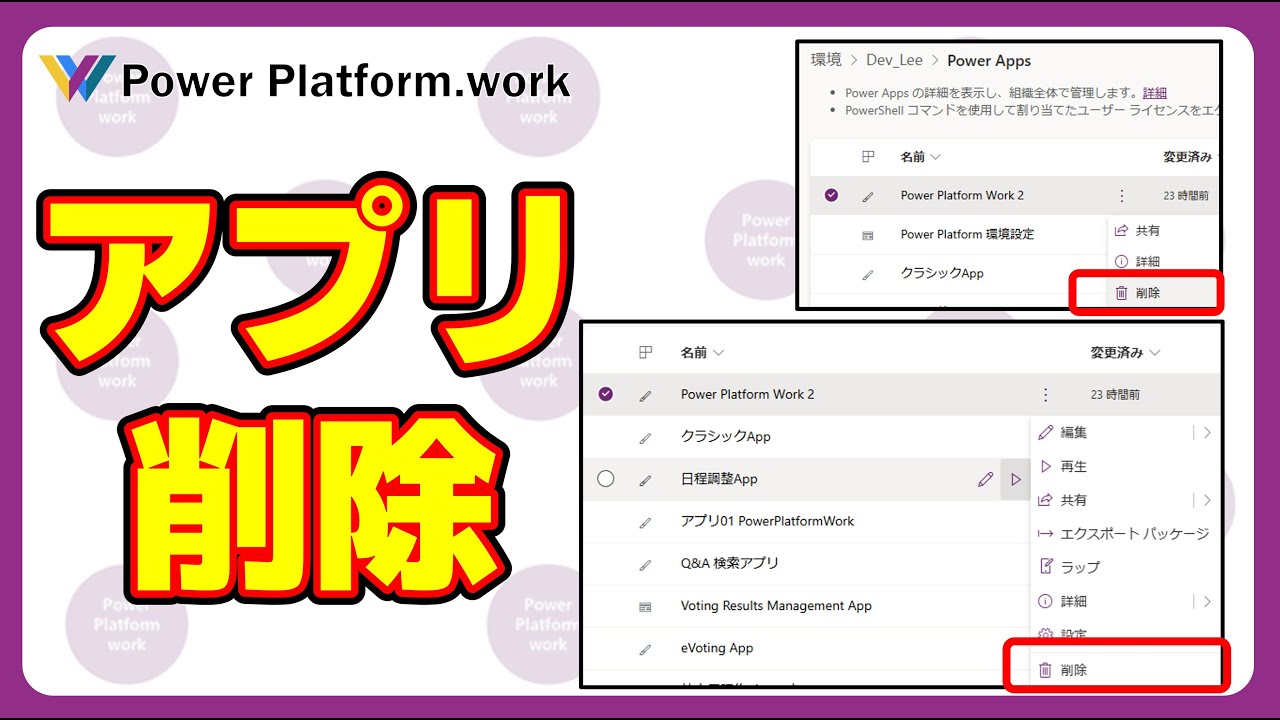Click the pencil icon beside クラシックApp in upper list
The height and width of the screenshot is (720, 1280).
coord(868,274)
